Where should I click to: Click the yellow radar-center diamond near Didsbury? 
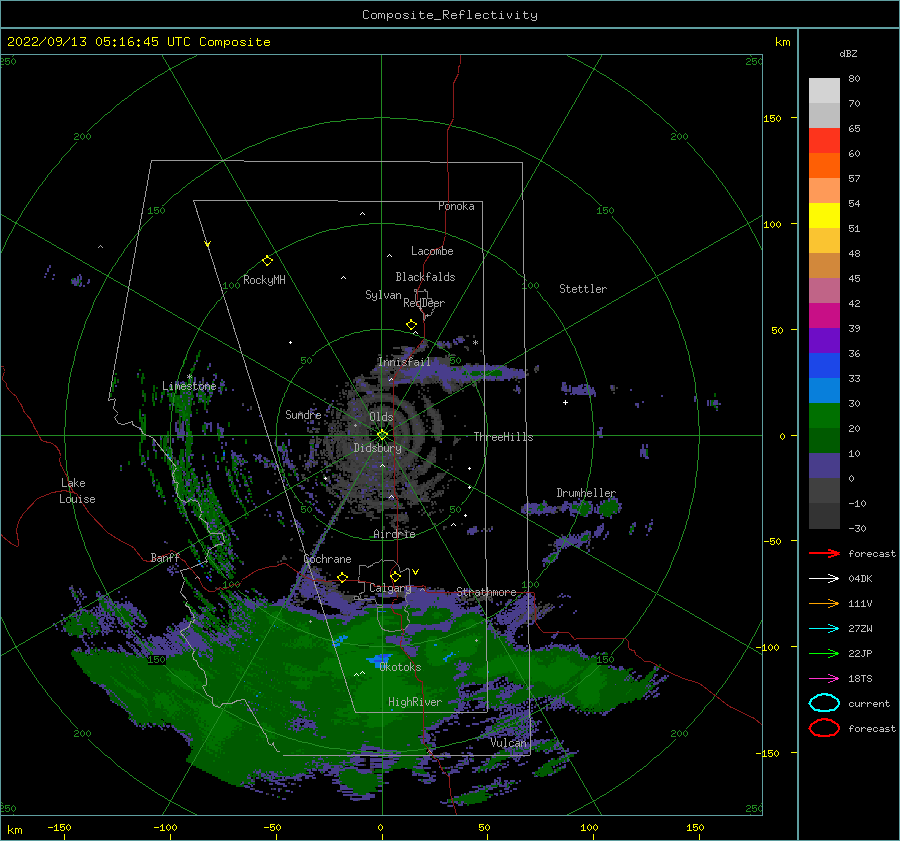(382, 435)
